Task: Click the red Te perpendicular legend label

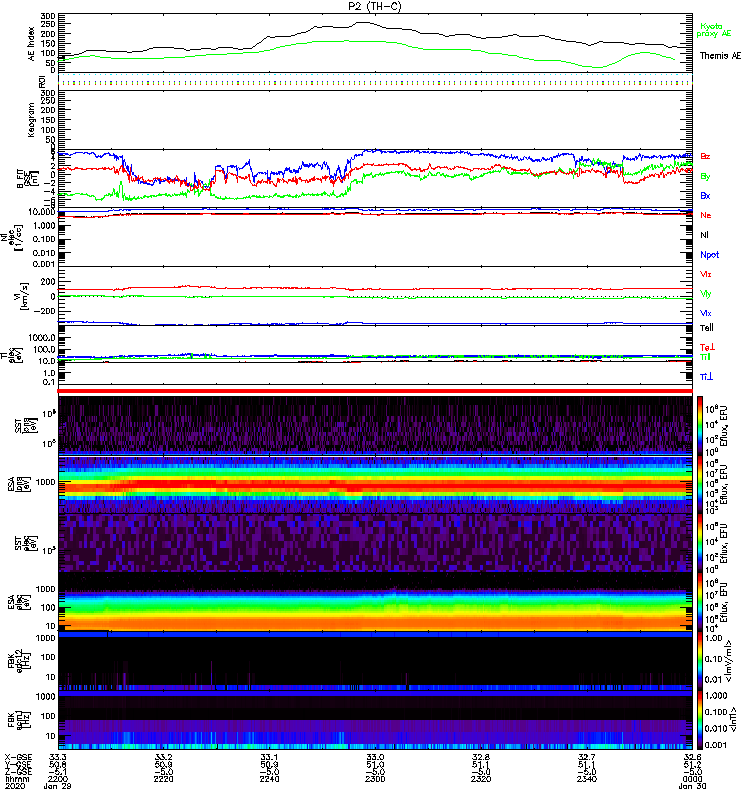Action: pos(707,347)
